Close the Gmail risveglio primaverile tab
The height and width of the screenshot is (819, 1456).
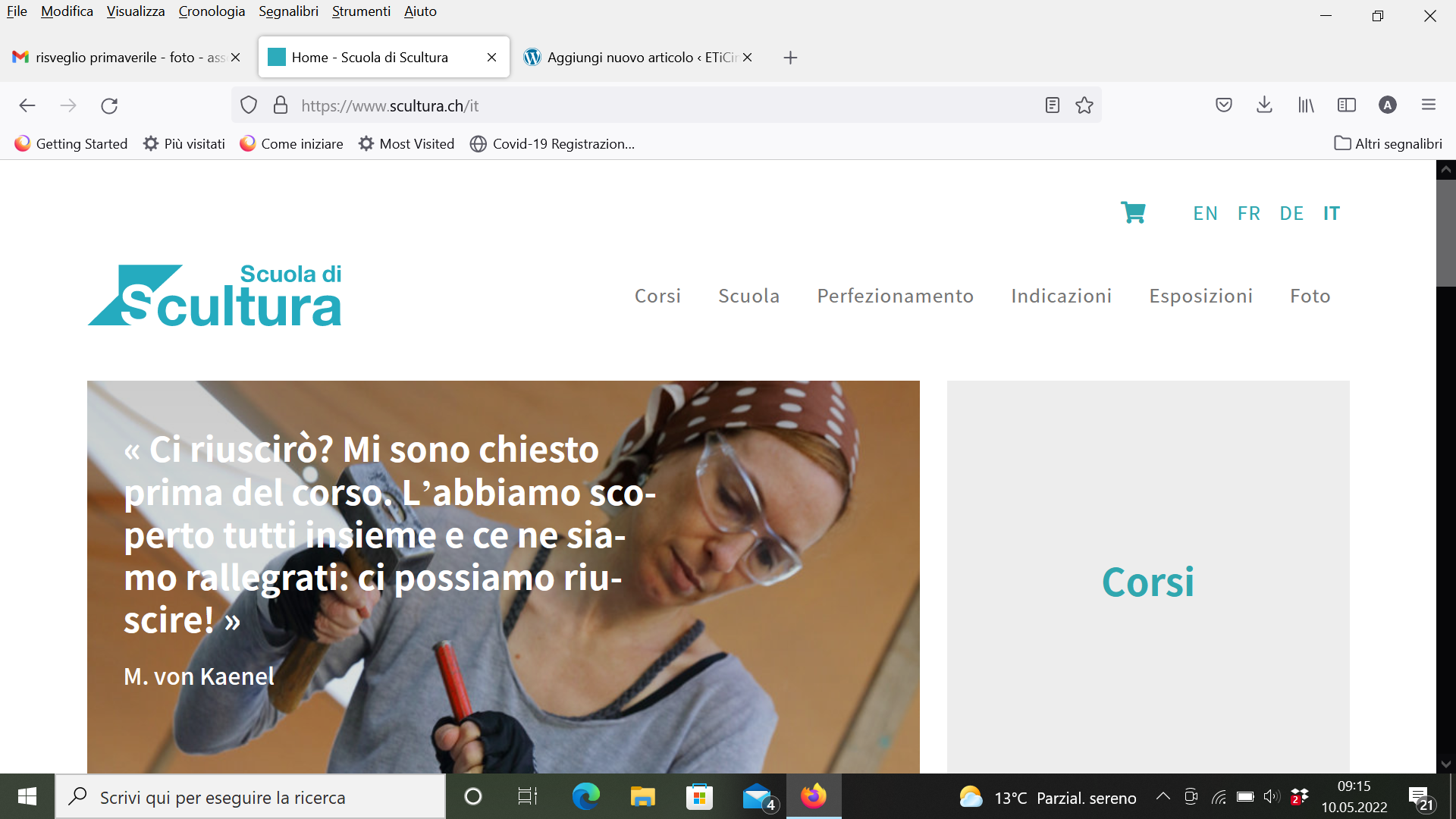236,58
